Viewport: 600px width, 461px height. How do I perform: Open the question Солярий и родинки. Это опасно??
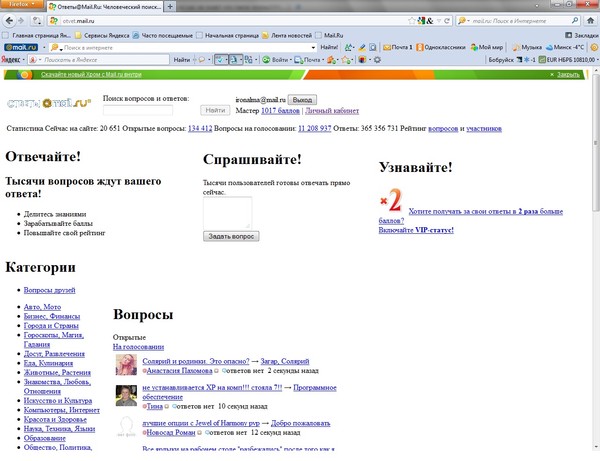(196, 361)
